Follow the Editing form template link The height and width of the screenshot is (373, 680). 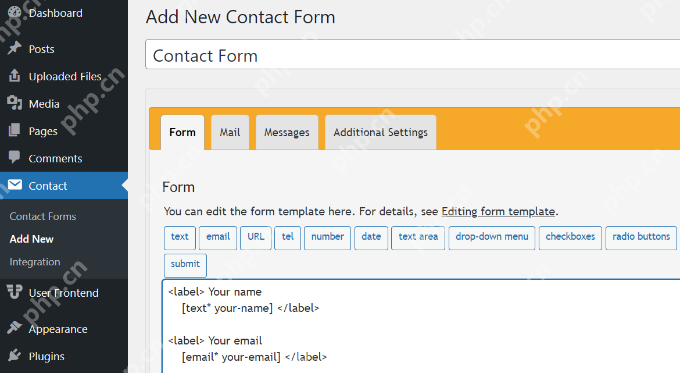coord(498,212)
